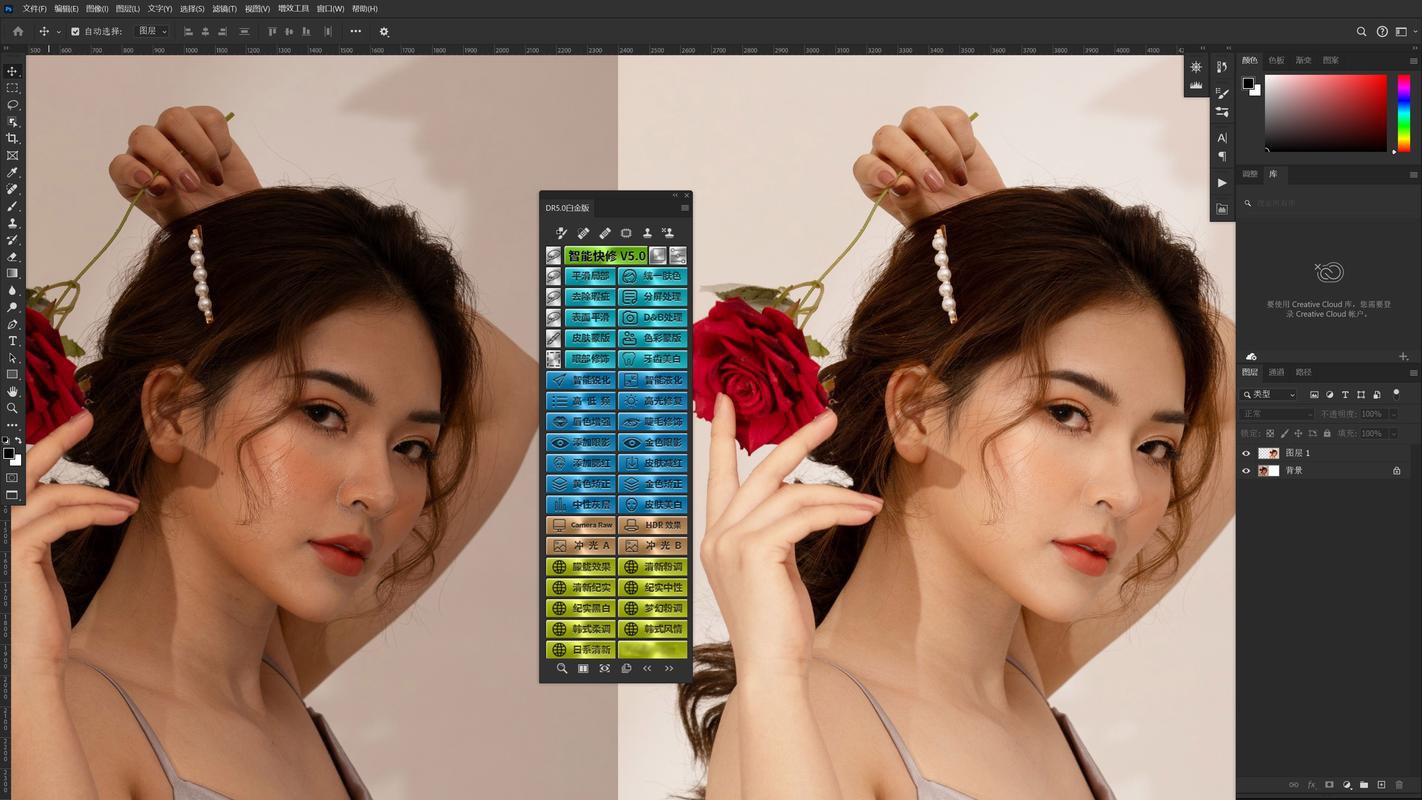The height and width of the screenshot is (800, 1422).
Task: Hide the 背景 layer visibility eye
Action: [1246, 470]
